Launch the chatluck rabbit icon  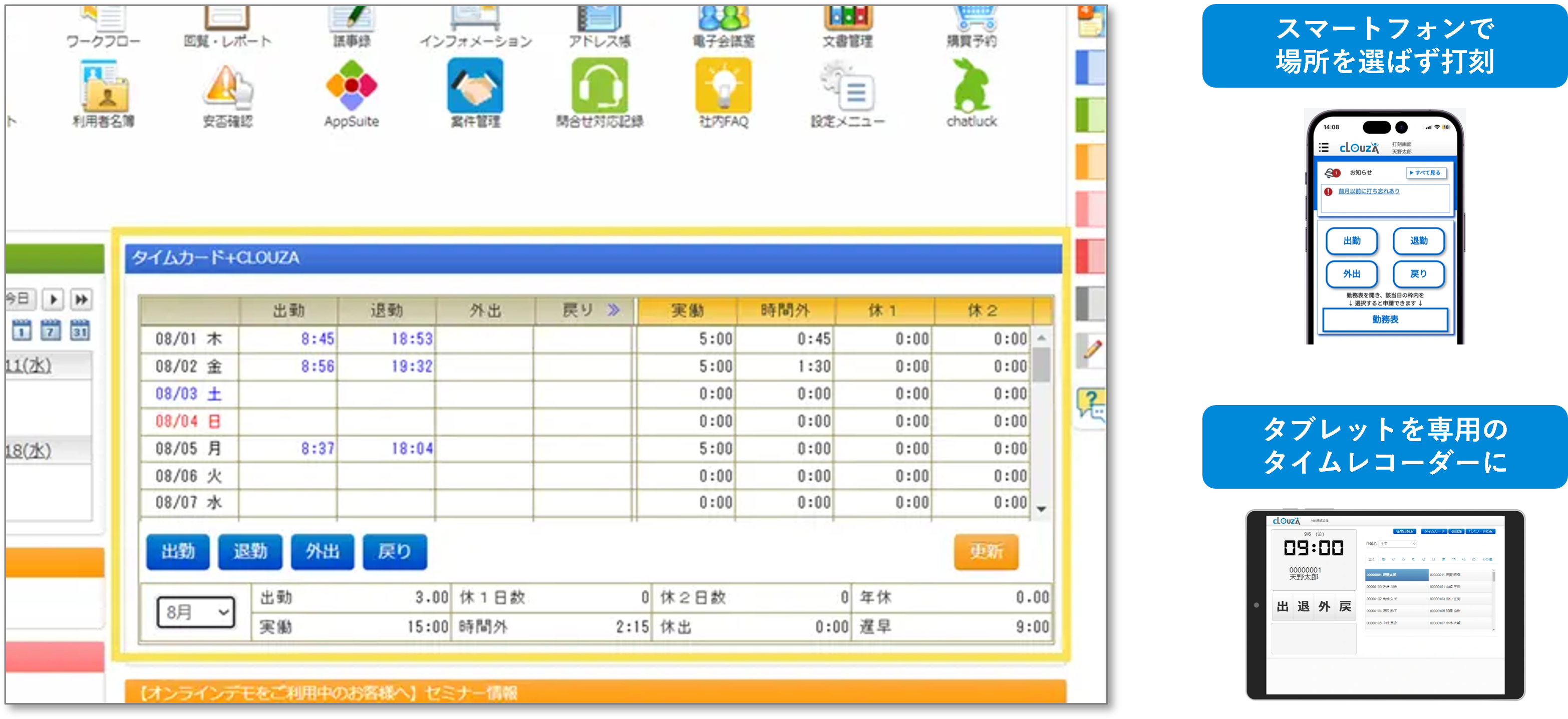click(972, 93)
